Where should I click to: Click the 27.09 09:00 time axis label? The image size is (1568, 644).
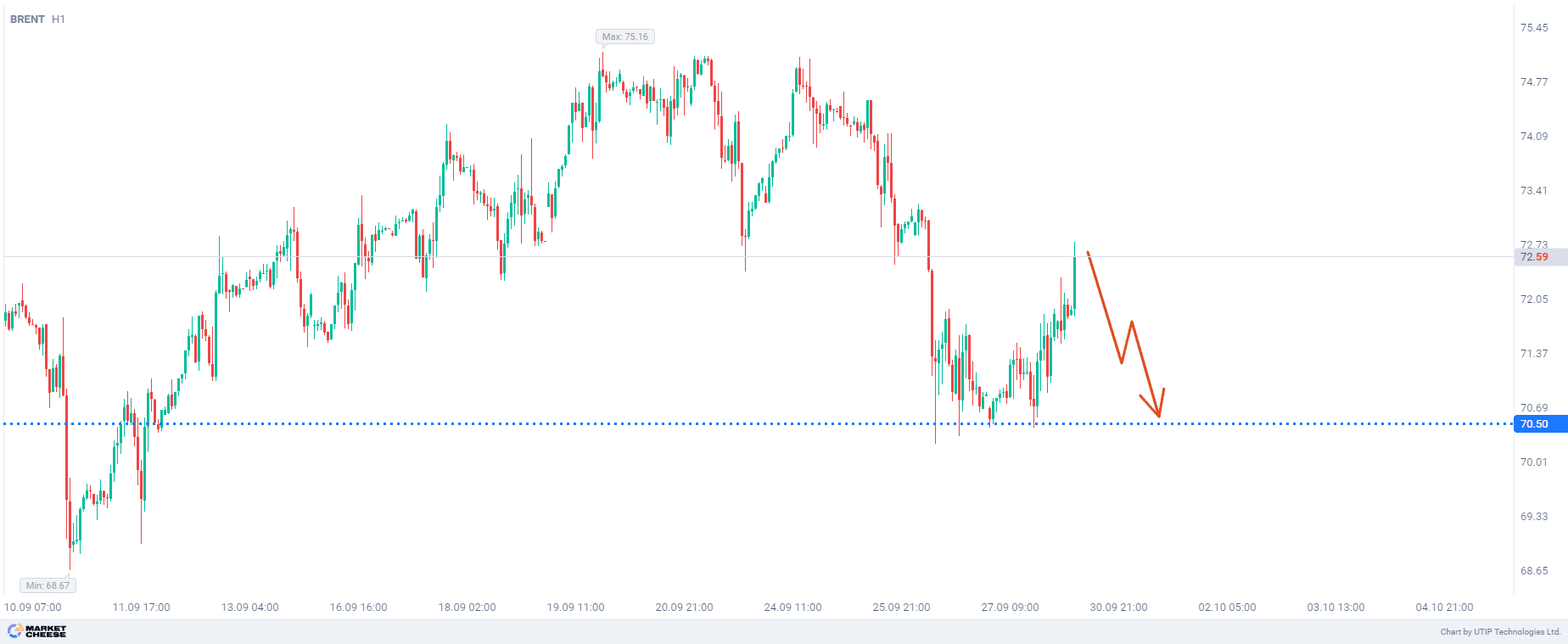(1010, 608)
